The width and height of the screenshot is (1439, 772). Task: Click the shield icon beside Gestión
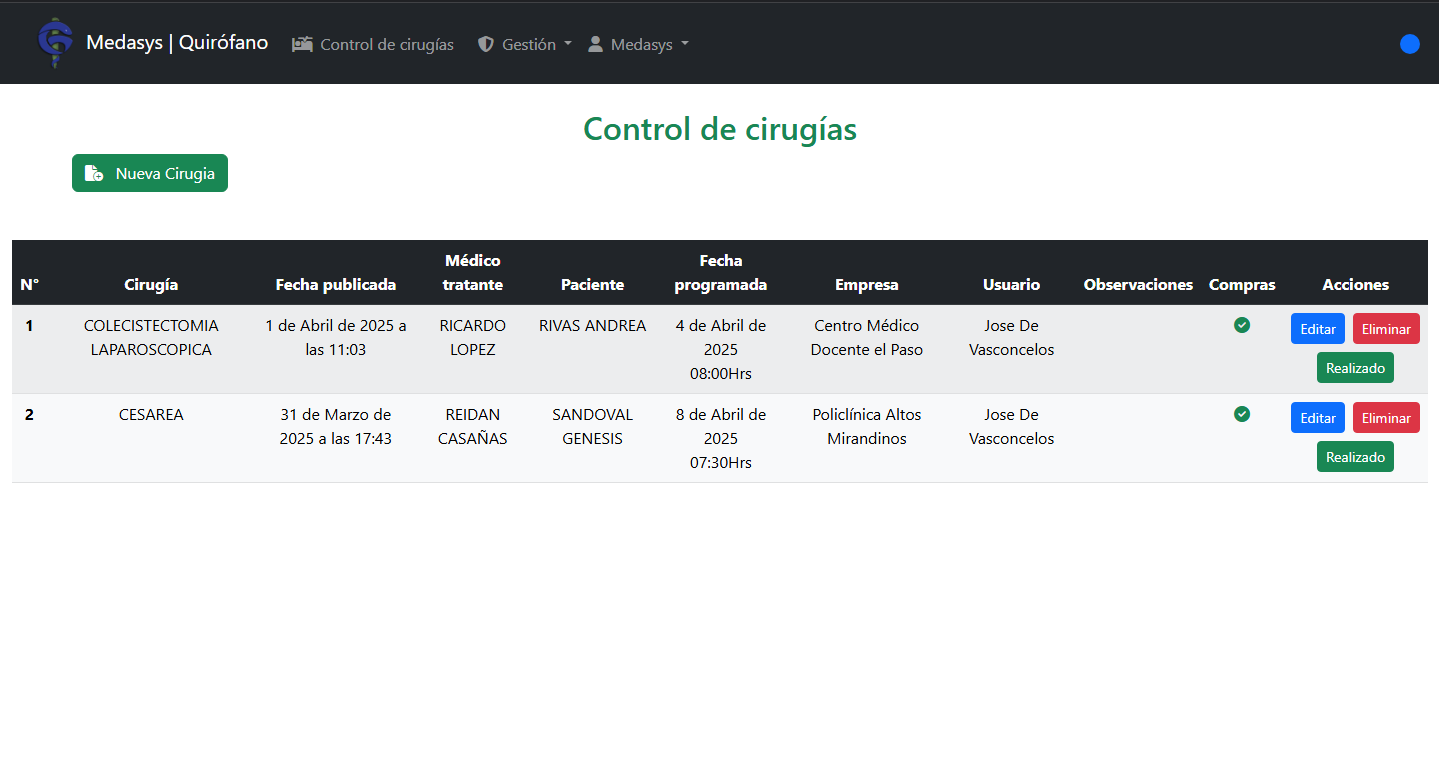coord(486,45)
